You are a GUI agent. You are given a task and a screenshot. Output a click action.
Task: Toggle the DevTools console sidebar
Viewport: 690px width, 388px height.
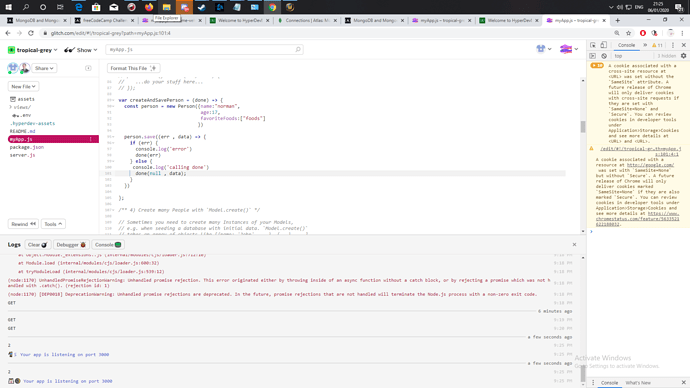click(x=593, y=56)
